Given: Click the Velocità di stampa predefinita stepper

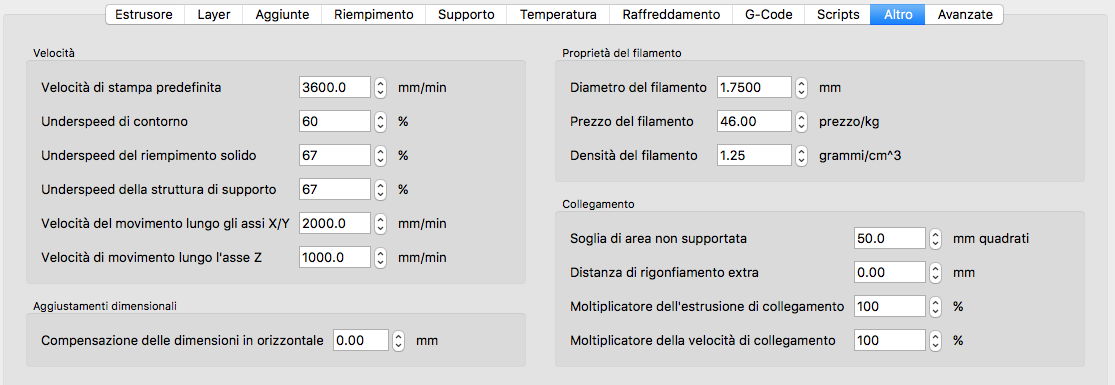Looking at the screenshot, I should (x=380, y=88).
